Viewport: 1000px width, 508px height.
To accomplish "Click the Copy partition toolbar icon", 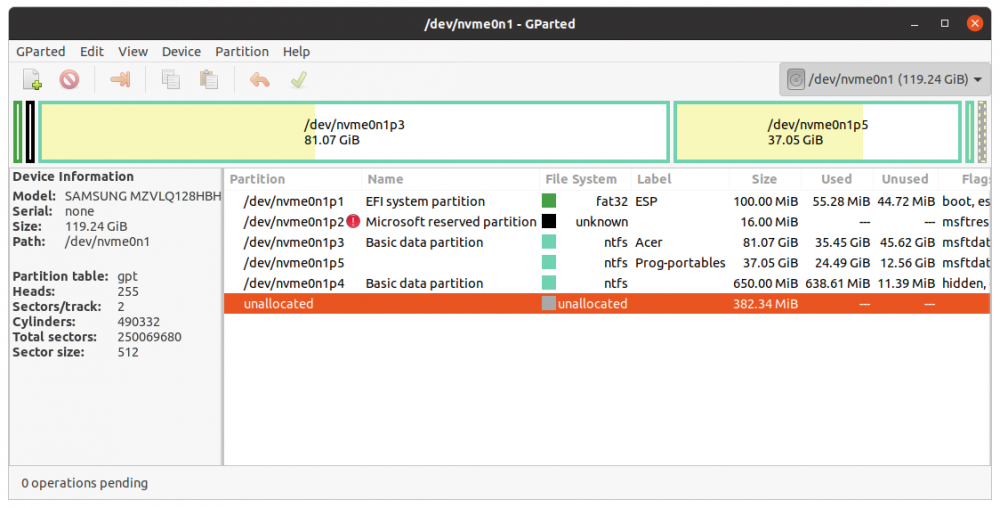I will (171, 79).
